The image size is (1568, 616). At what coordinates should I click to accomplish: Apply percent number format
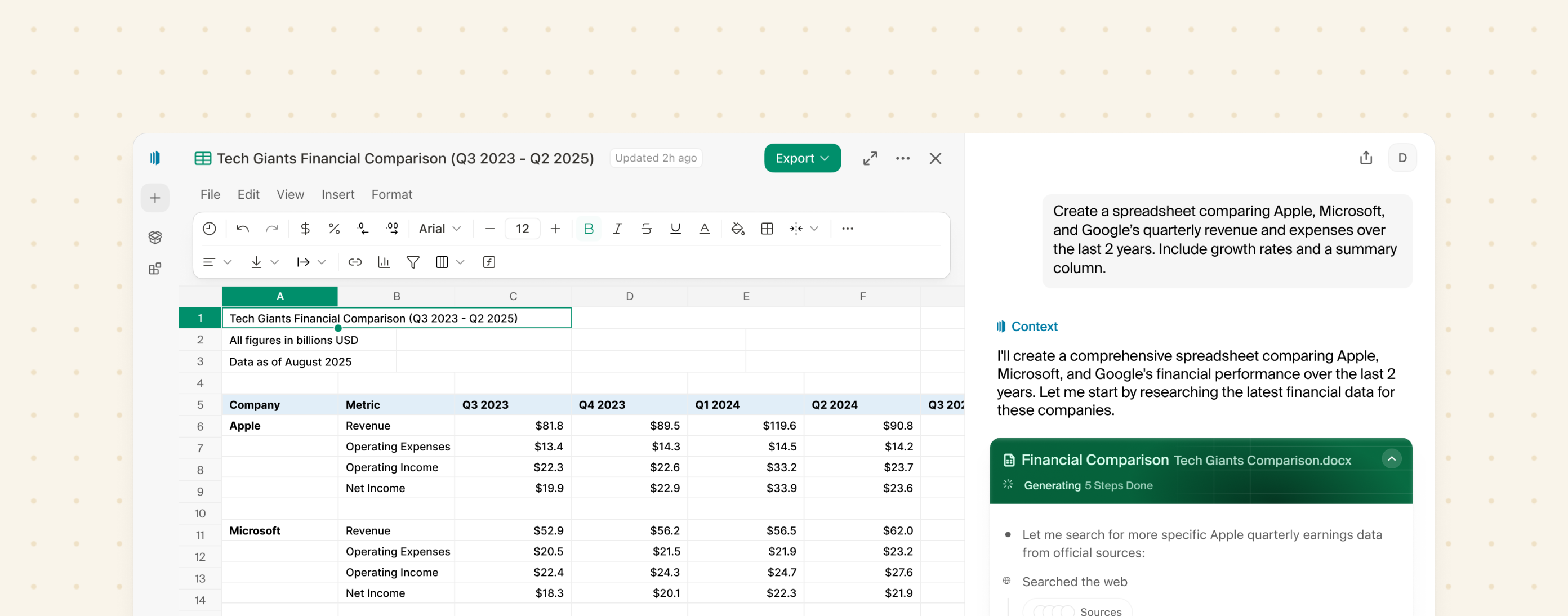pyautogui.click(x=334, y=229)
